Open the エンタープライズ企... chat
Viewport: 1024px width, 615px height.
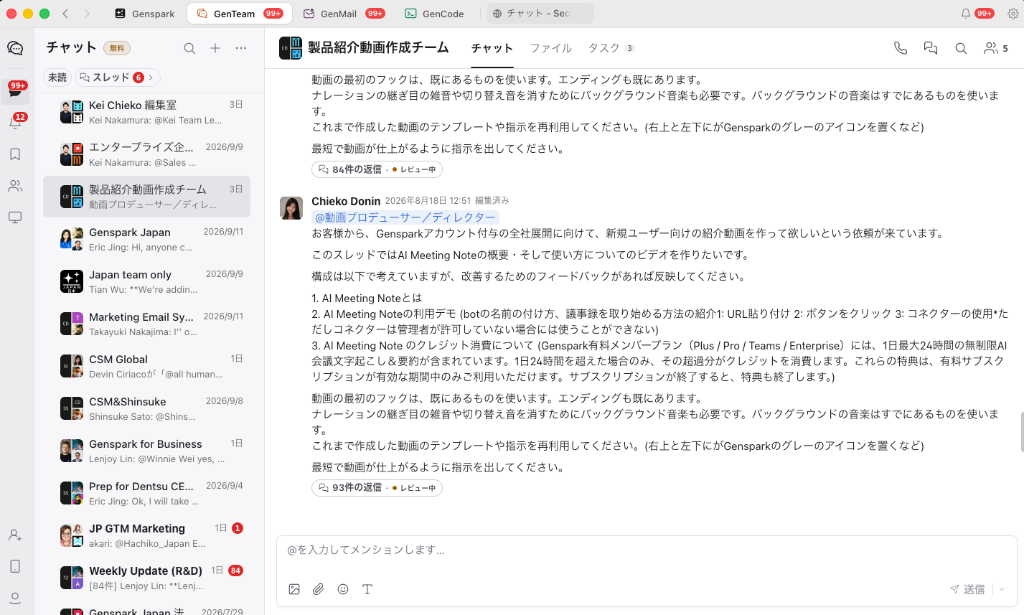pyautogui.click(x=146, y=154)
